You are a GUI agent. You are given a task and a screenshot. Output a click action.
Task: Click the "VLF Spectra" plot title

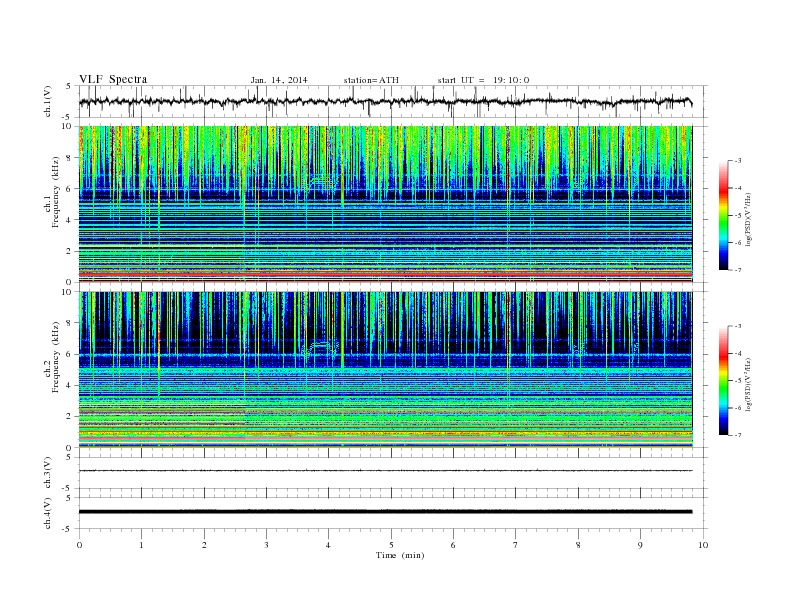pos(113,79)
